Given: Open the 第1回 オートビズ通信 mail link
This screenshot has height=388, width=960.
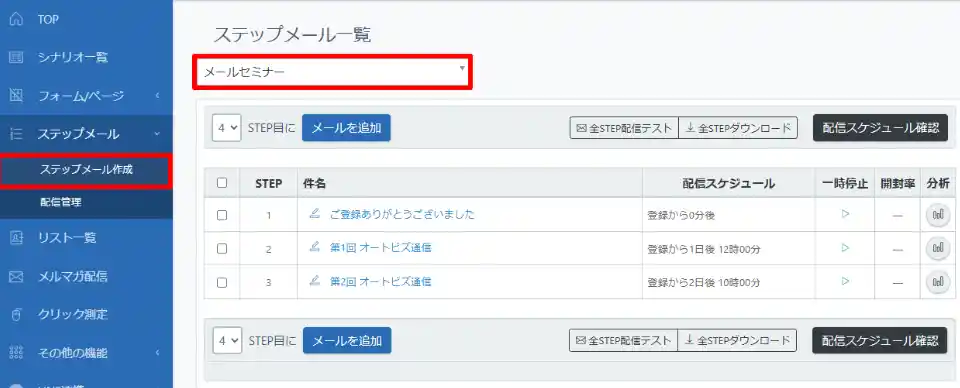Looking at the screenshot, I should (x=381, y=248).
